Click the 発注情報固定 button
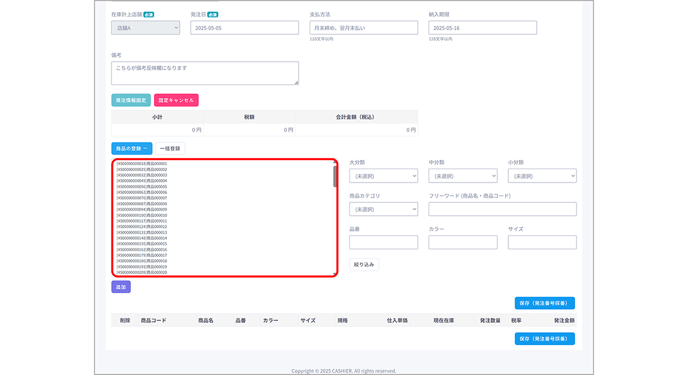Screen dimensions: 688x375 click(x=131, y=100)
